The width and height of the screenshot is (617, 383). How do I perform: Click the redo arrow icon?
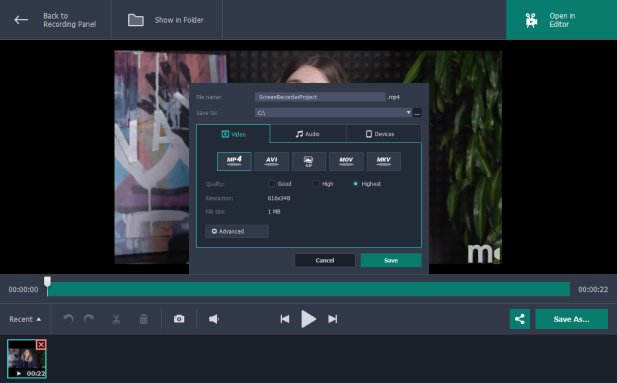pos(89,318)
